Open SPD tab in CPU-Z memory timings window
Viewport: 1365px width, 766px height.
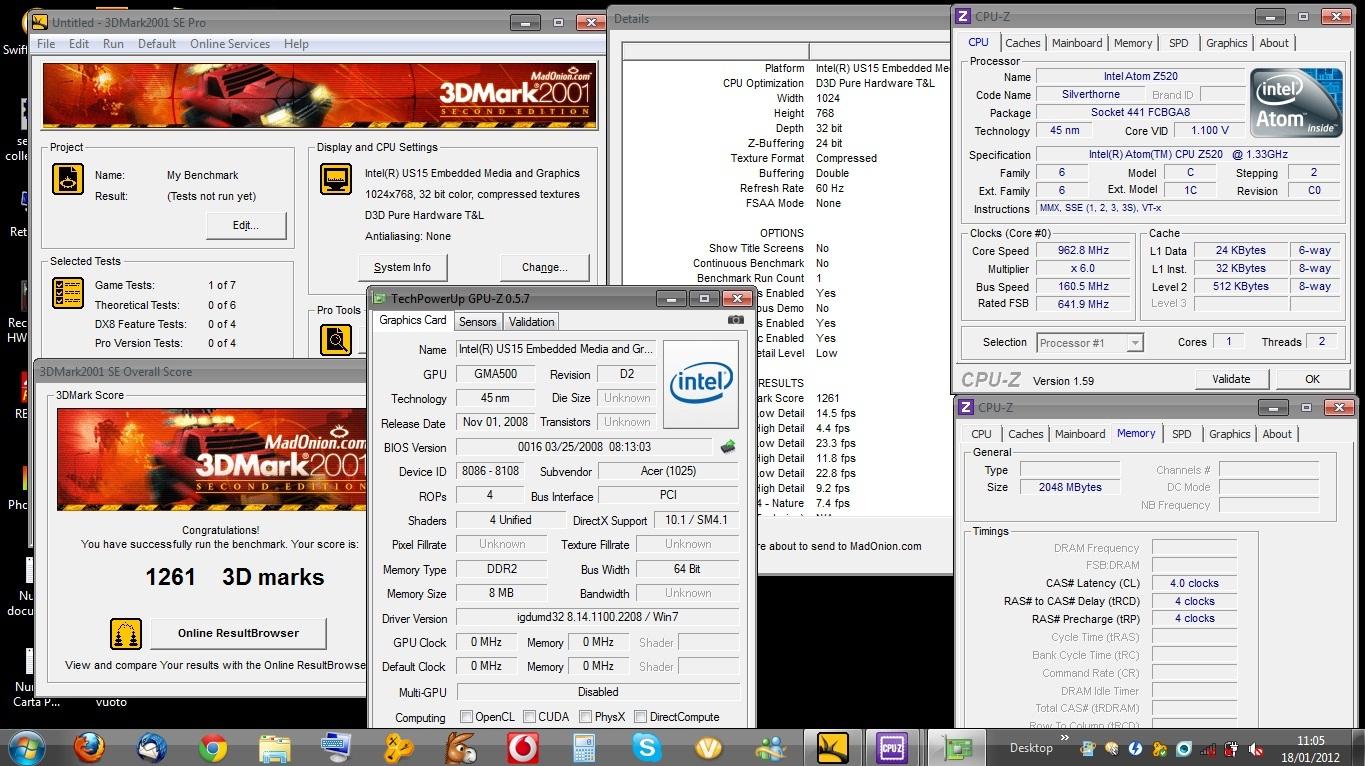tap(1182, 434)
